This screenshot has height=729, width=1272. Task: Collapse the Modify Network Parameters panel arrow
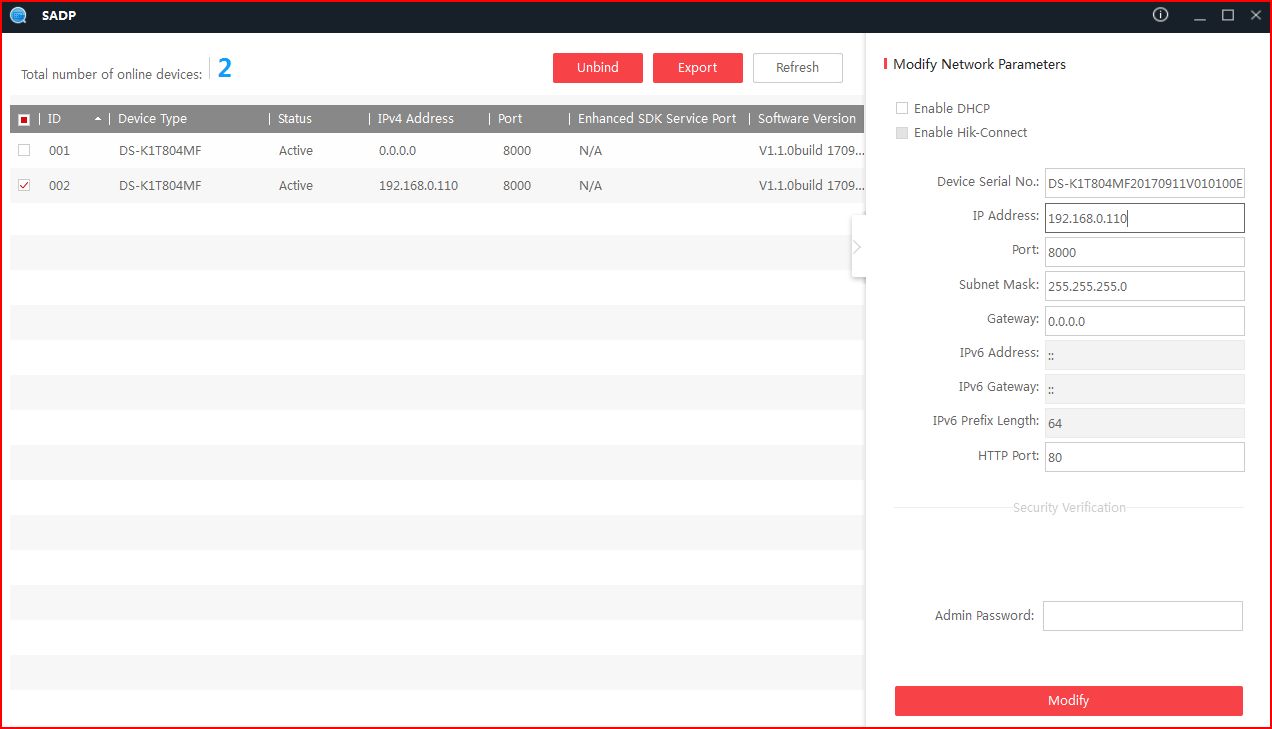[x=857, y=246]
